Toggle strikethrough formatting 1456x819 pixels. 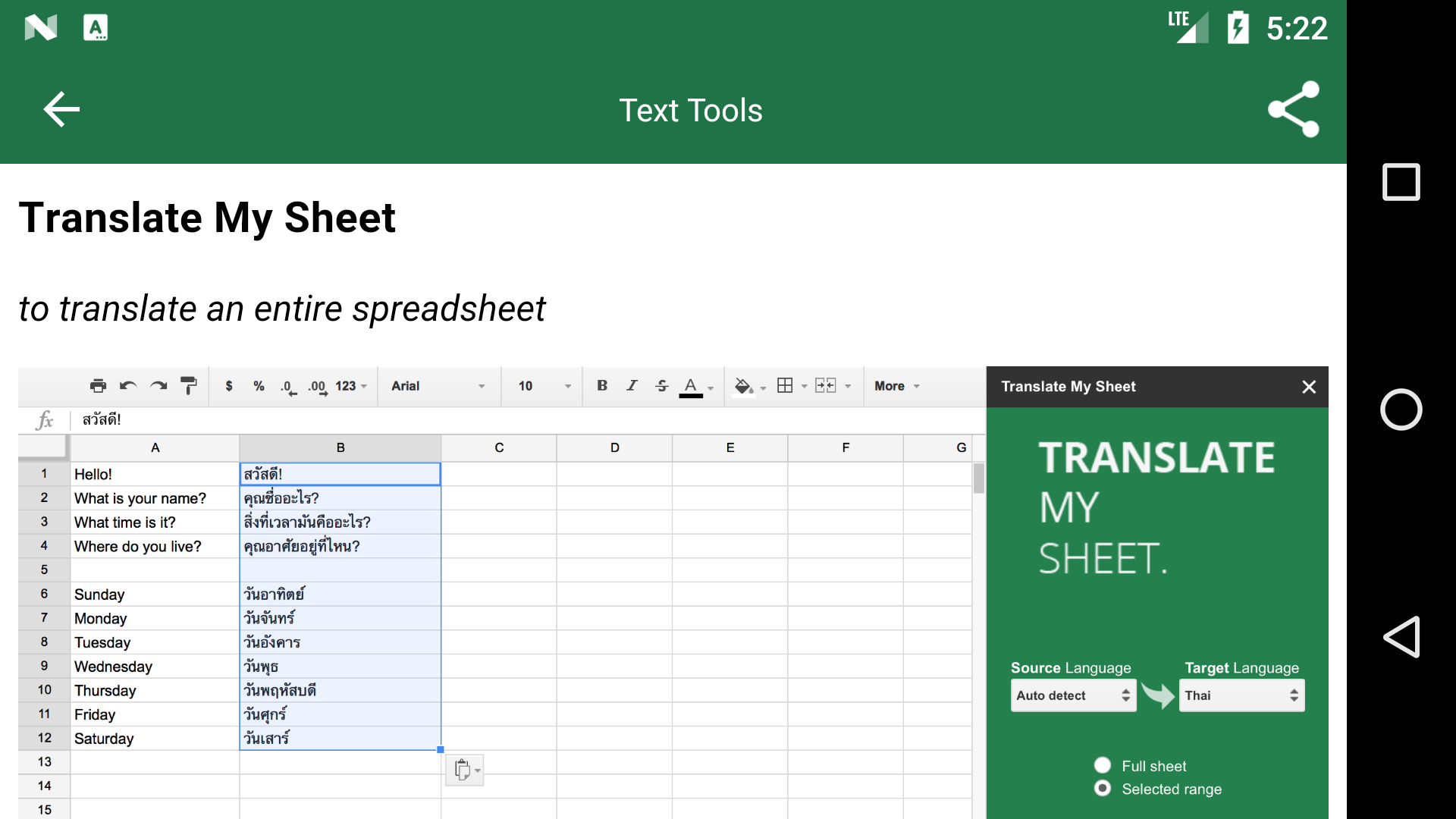click(x=661, y=385)
